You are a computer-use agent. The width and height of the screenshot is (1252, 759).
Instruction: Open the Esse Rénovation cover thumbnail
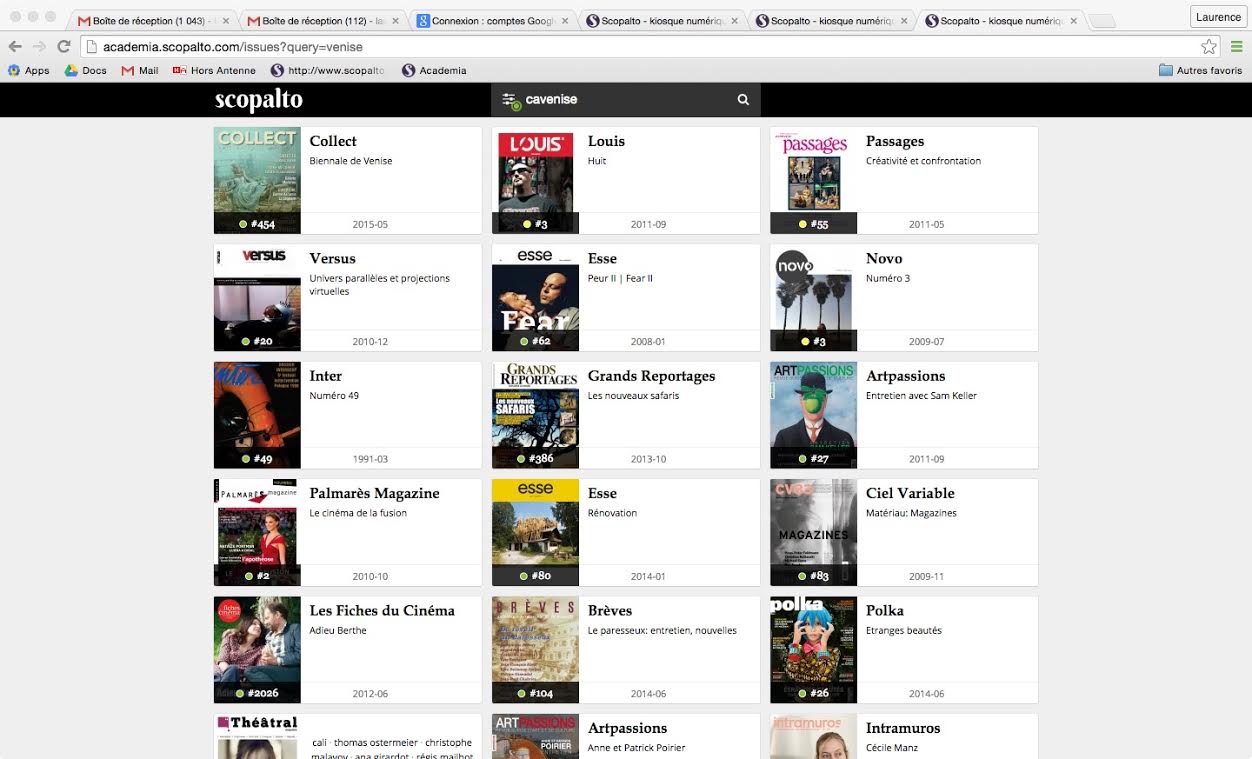click(x=535, y=533)
